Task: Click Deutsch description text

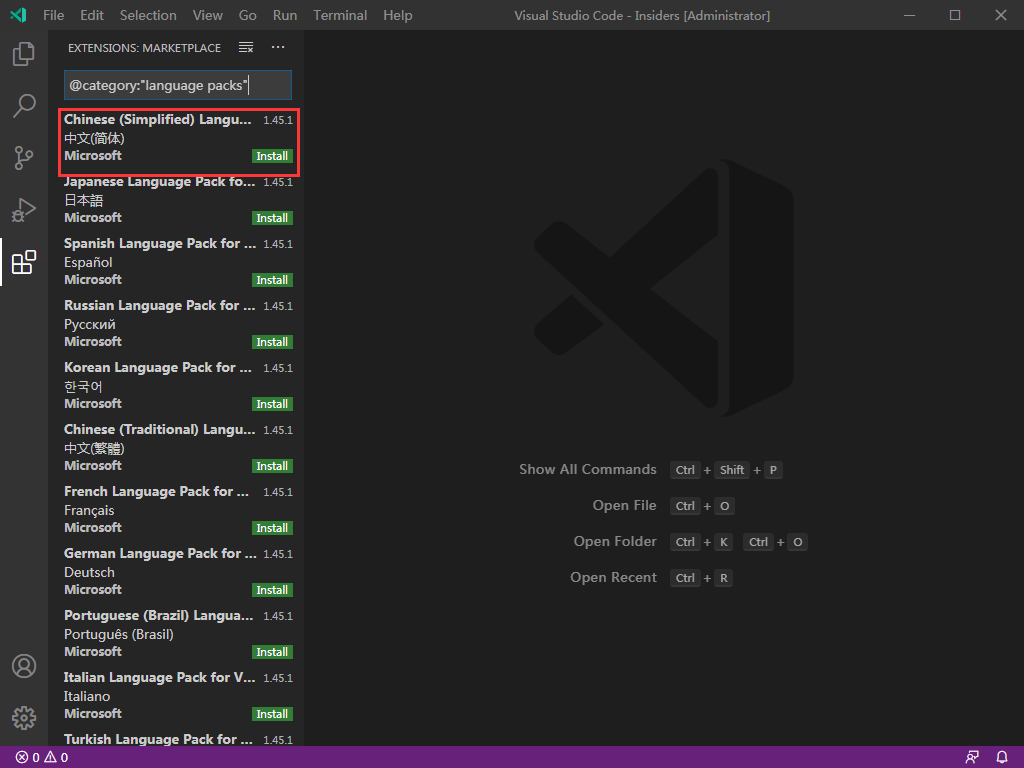Action: [89, 573]
